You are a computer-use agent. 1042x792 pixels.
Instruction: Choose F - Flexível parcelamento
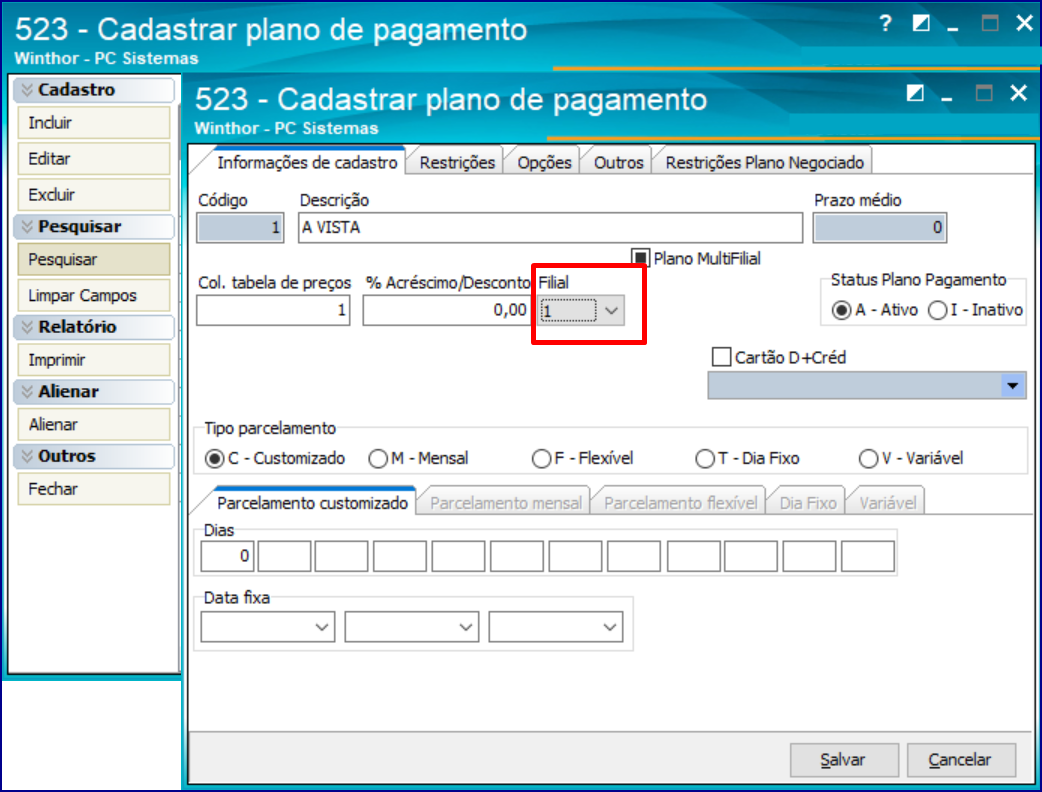click(x=541, y=458)
